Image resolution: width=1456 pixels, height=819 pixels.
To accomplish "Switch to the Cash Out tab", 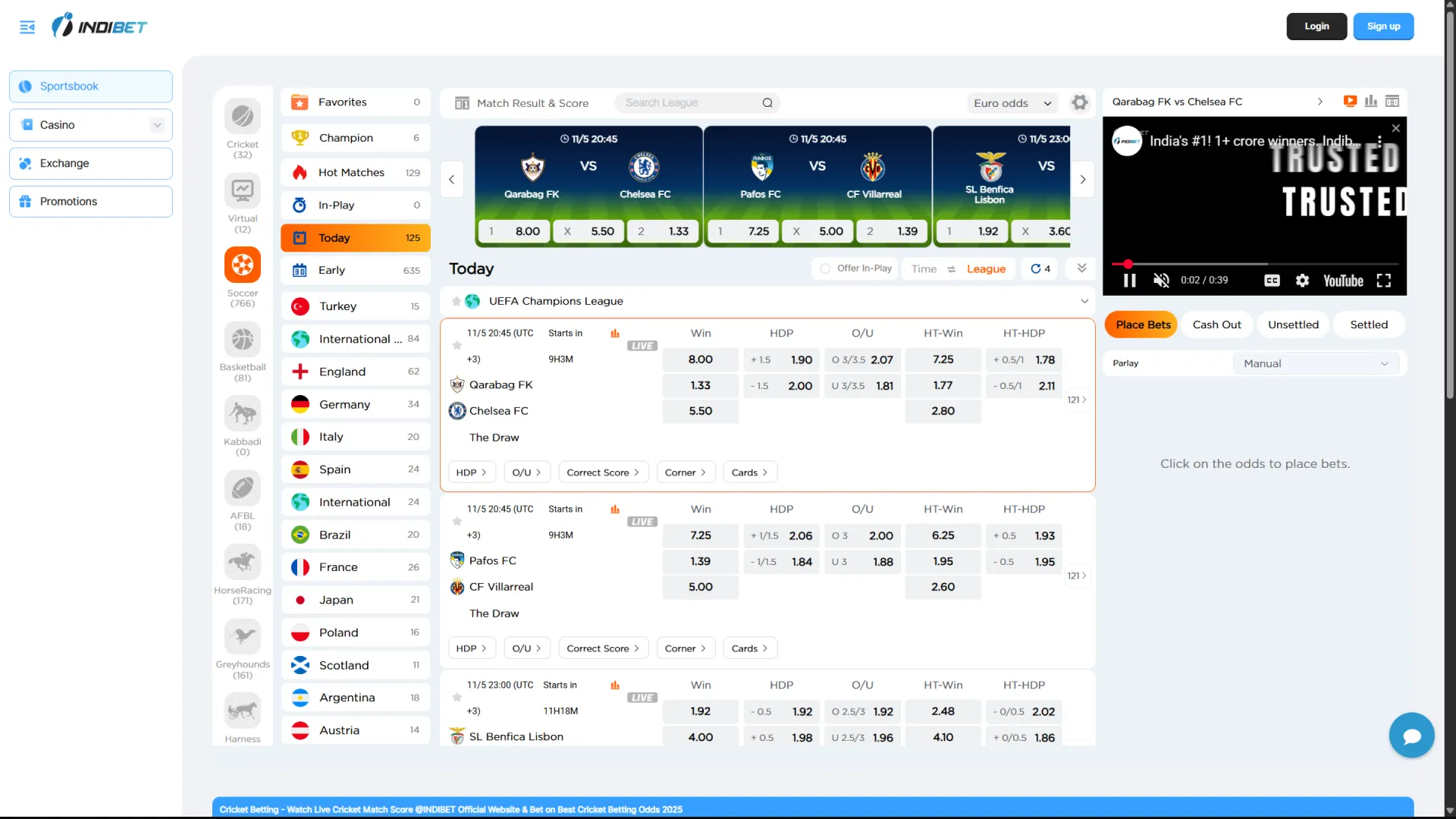I will pos(1216,324).
